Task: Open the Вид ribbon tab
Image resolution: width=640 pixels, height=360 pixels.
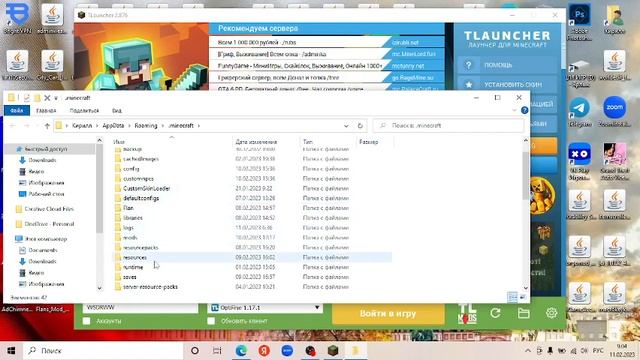Action: point(117,111)
